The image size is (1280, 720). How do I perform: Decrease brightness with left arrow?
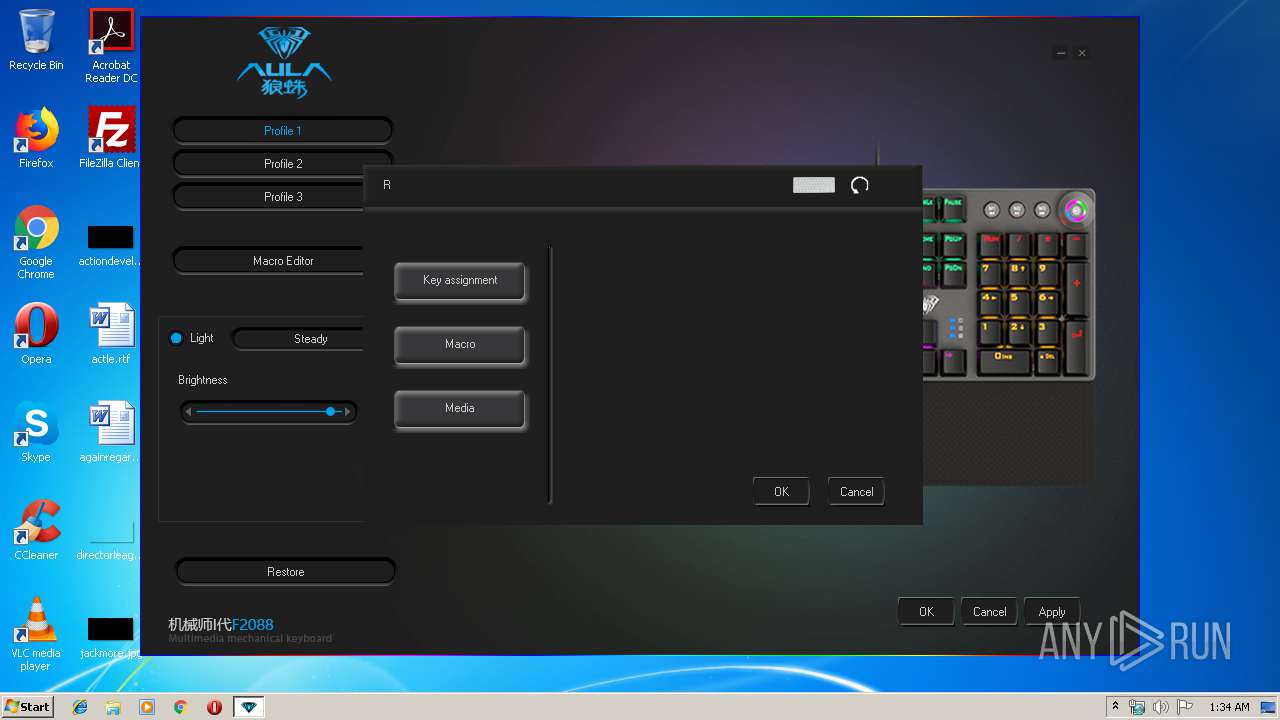(x=188, y=412)
